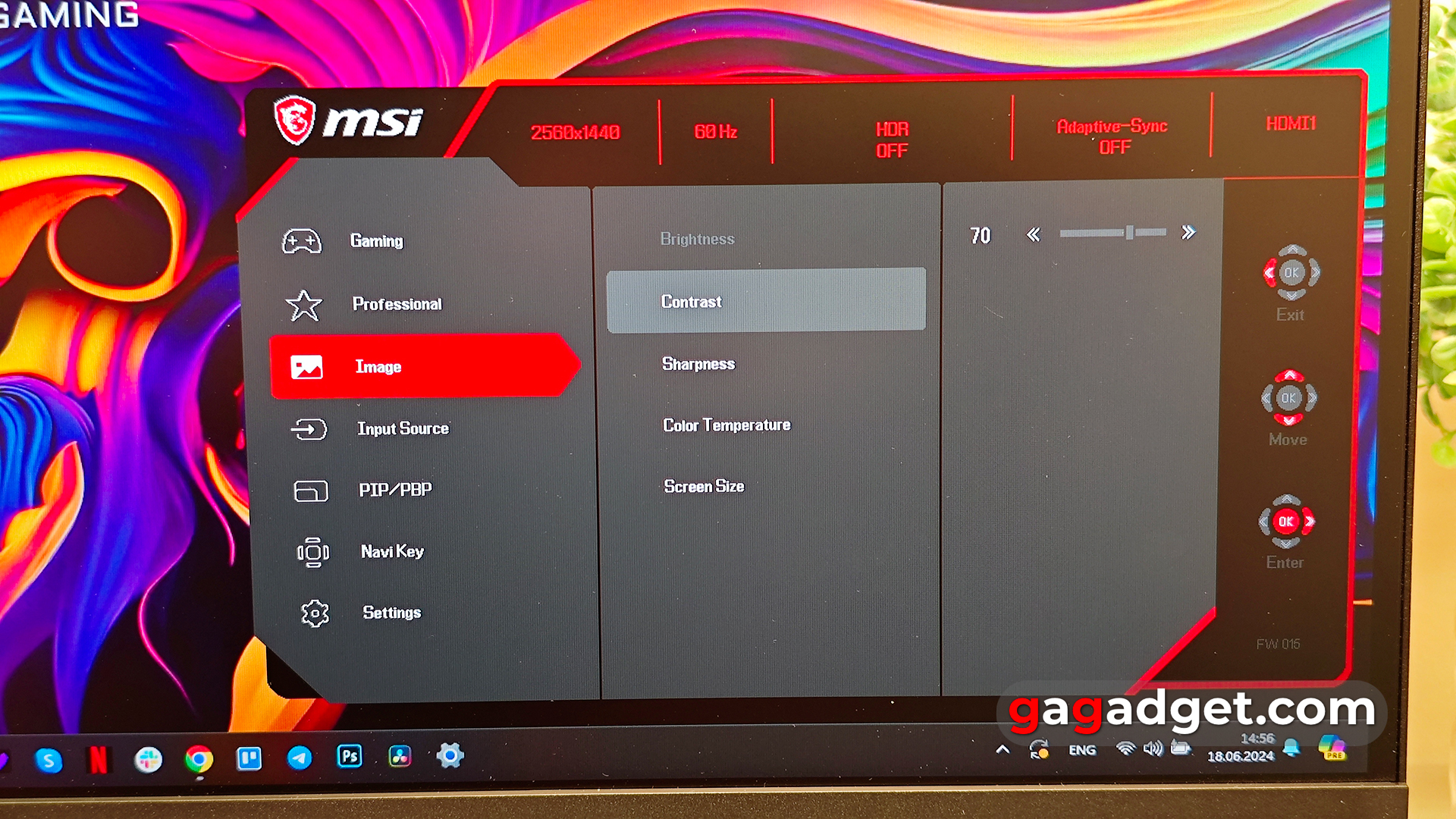Open Trello from the taskbar

point(249,758)
